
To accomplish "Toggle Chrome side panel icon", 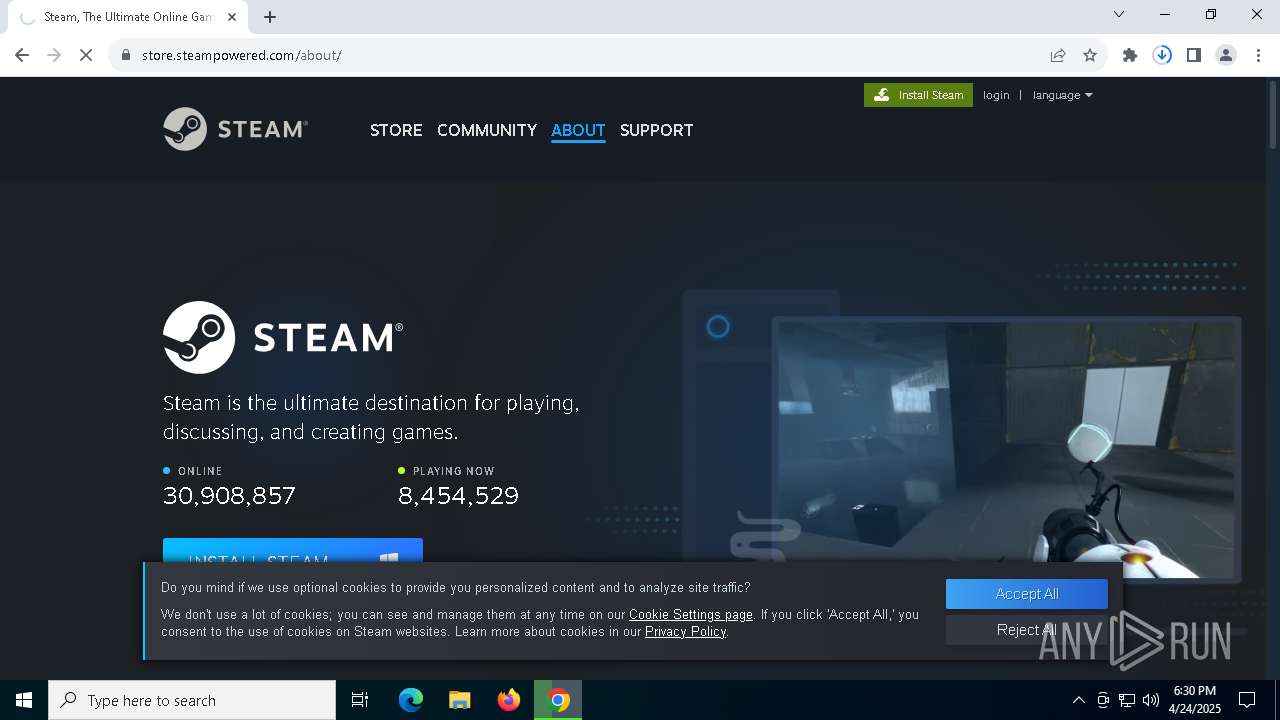I will (x=1194, y=55).
